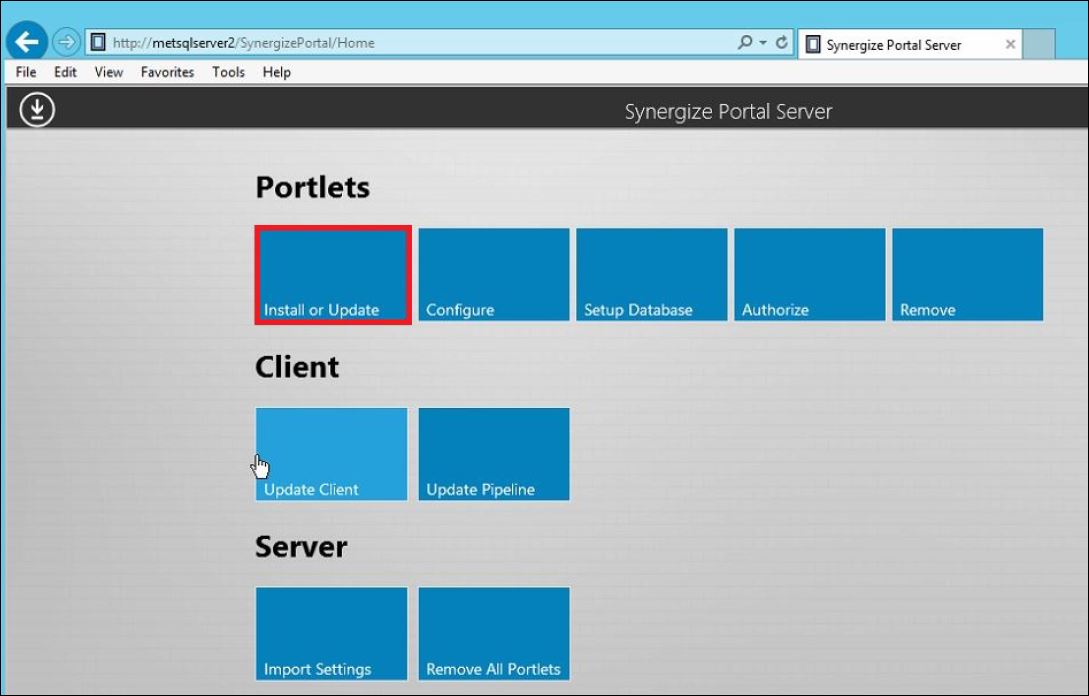Click the Remove All Portlets tile
The width and height of the screenshot is (1089, 696).
point(494,633)
